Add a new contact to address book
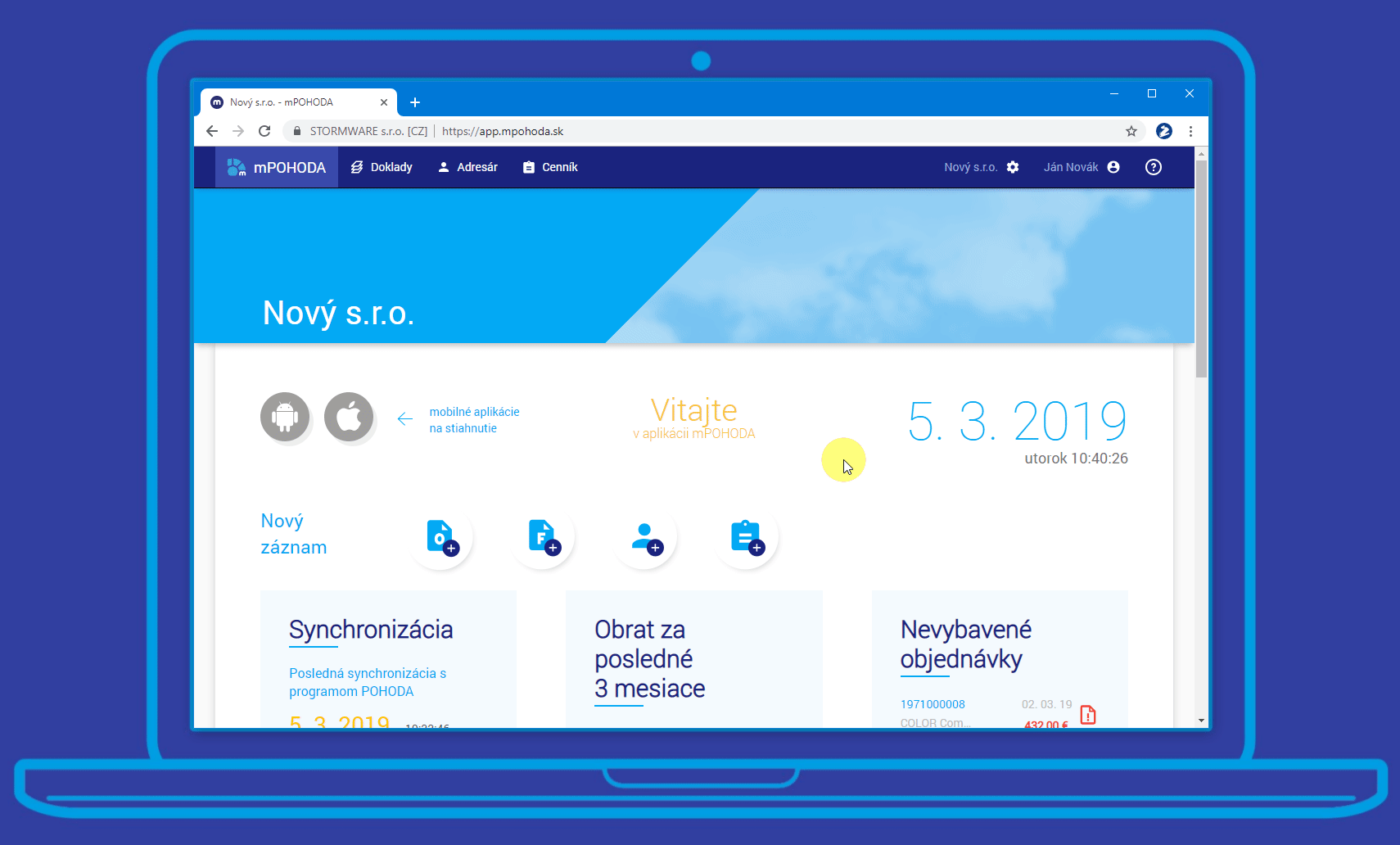 click(x=645, y=537)
